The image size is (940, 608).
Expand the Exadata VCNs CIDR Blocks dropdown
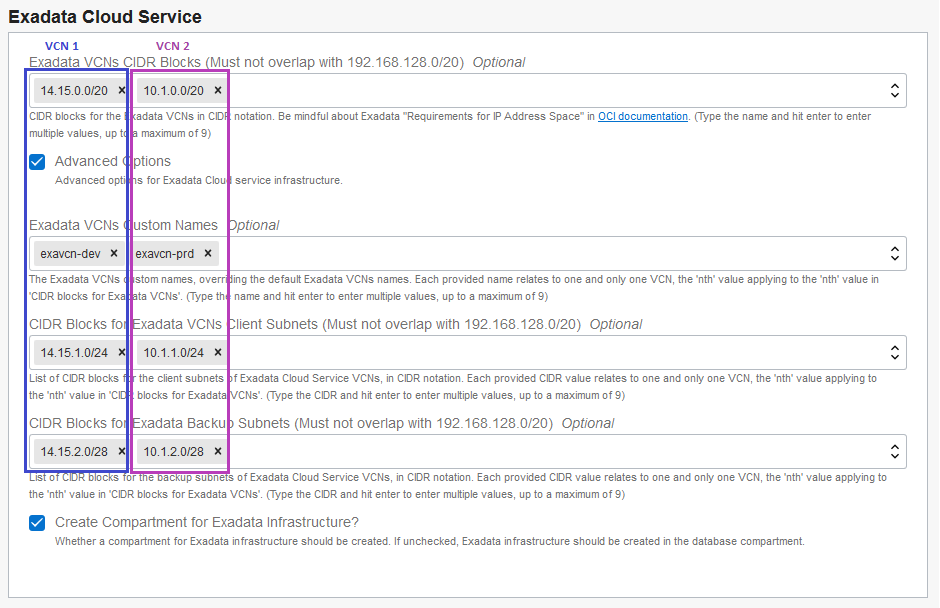point(894,90)
